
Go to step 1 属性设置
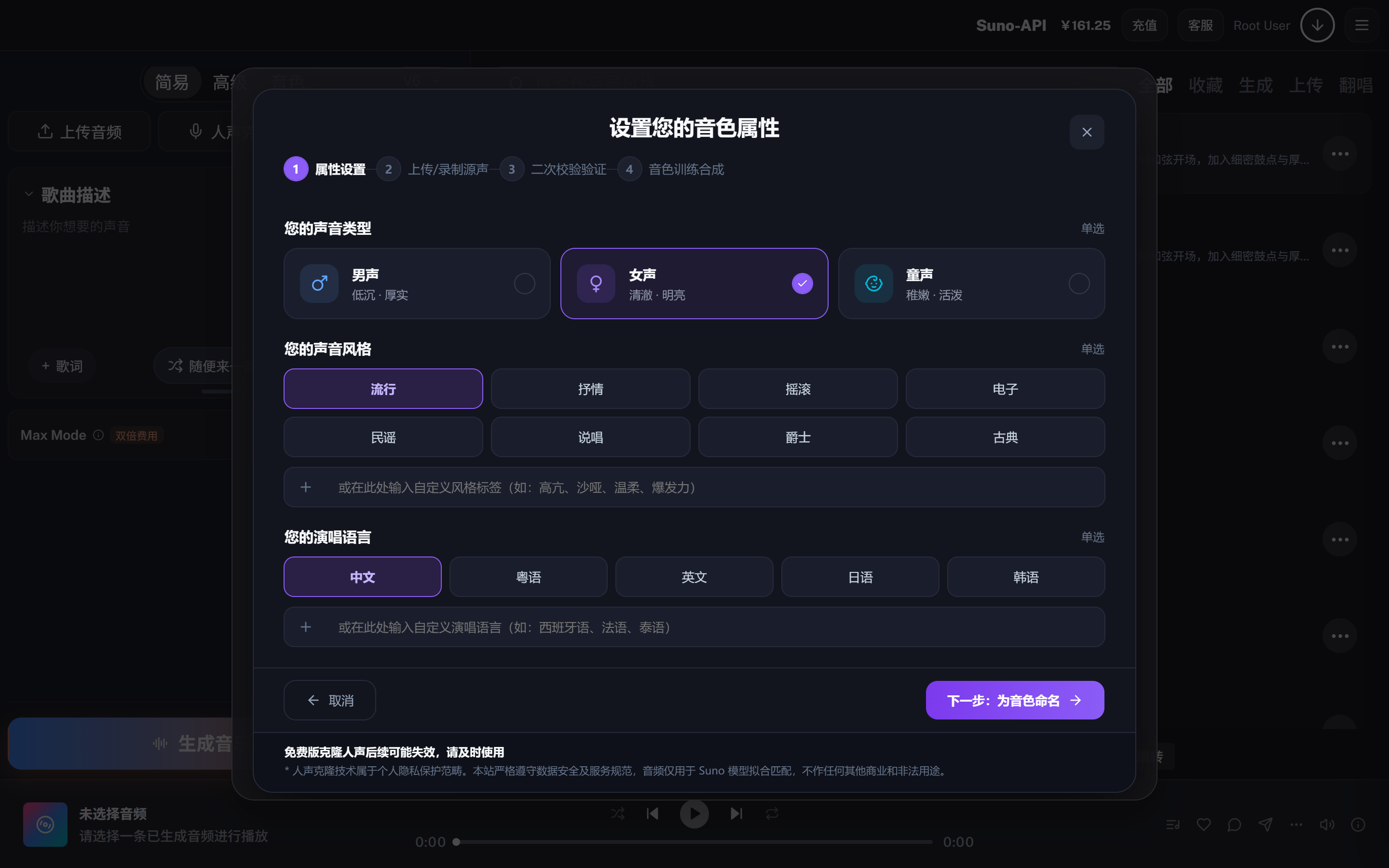(x=325, y=169)
